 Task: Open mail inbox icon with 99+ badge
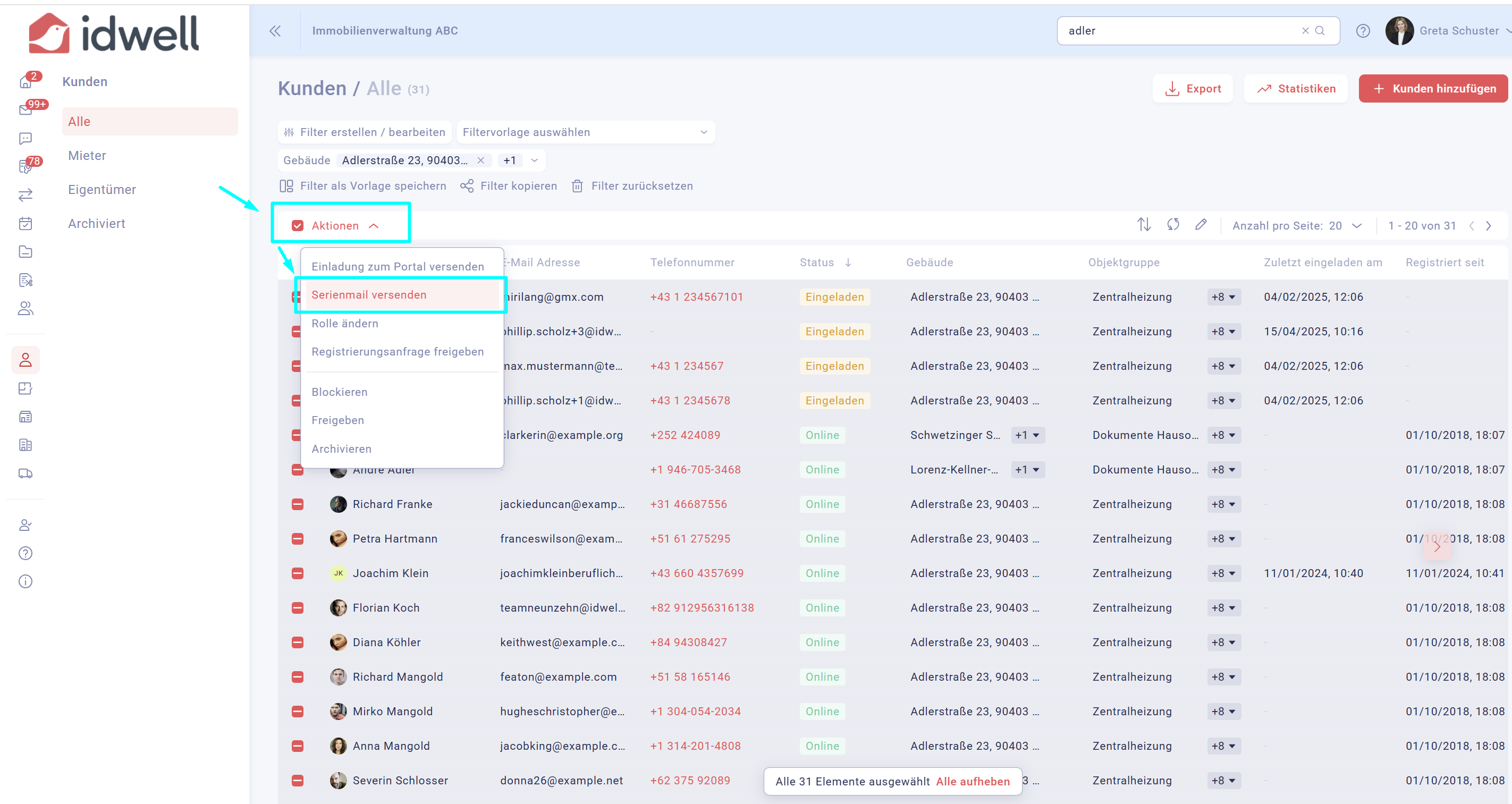click(x=26, y=110)
